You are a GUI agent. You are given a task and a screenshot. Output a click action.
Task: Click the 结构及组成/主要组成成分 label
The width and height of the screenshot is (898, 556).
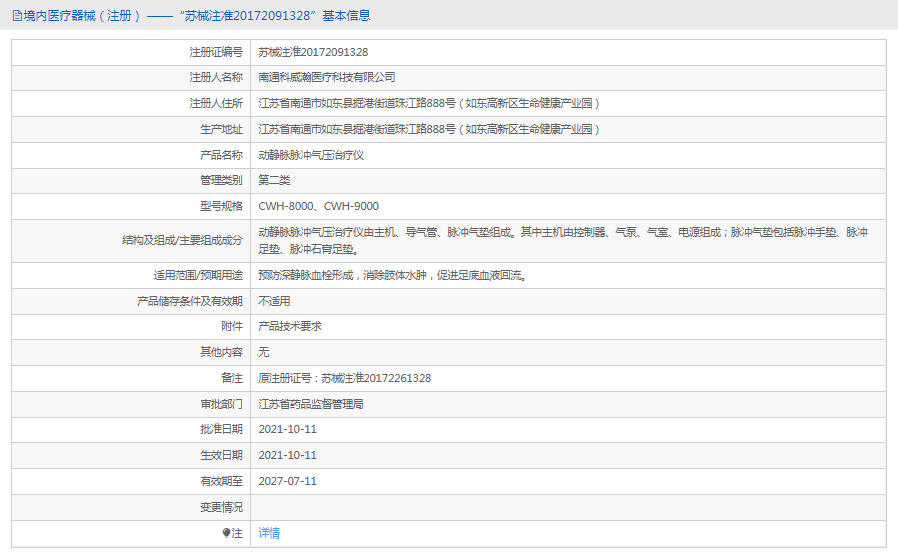pos(182,240)
